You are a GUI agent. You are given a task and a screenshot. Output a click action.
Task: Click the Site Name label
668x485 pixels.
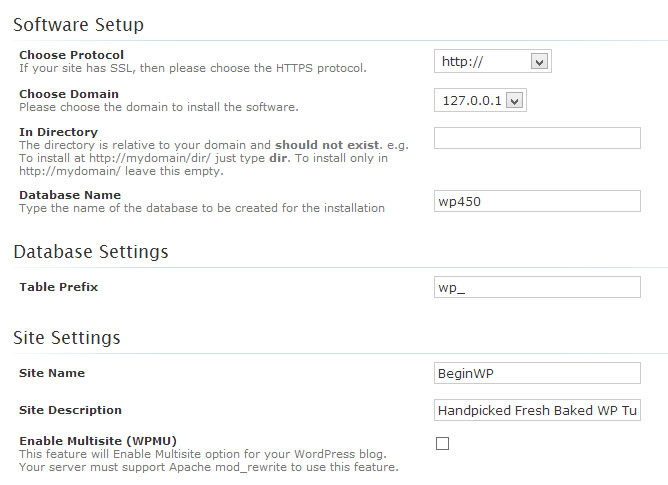[52, 373]
